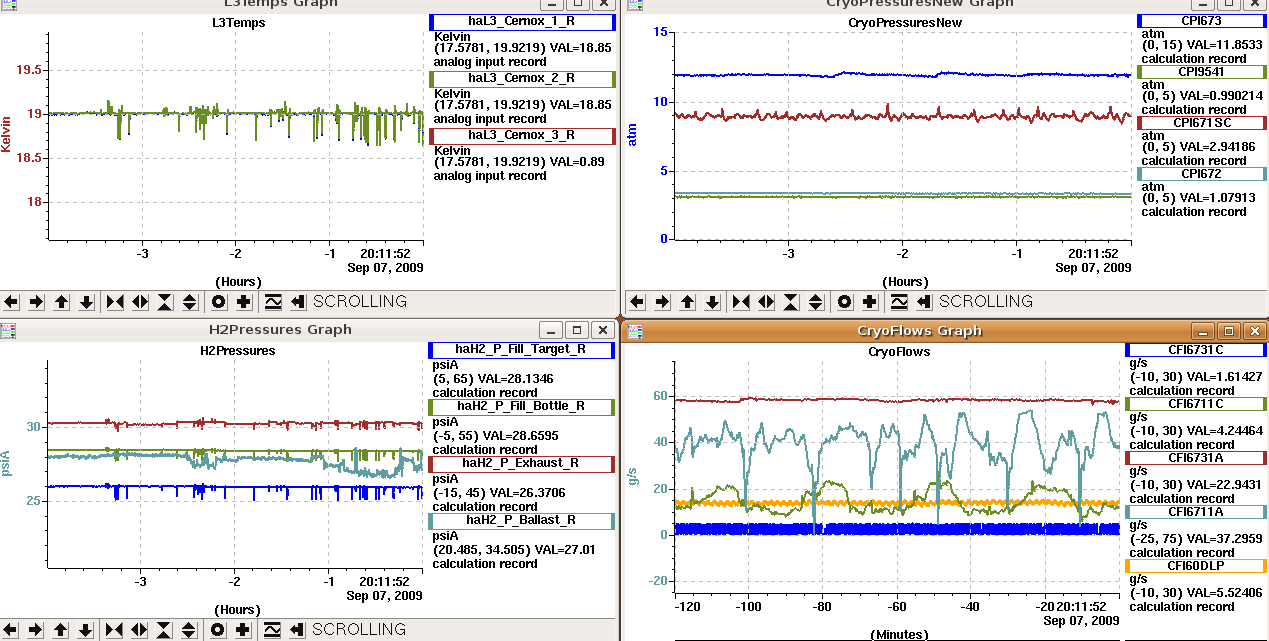Click the SCROLLING status label under L3Temps
The height and width of the screenshot is (641, 1269).
coord(360,301)
